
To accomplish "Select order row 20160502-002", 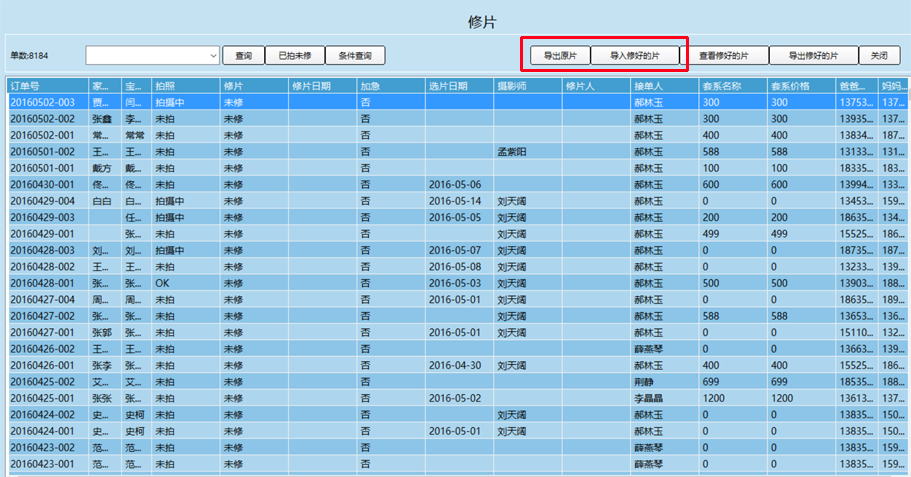I will click(457, 119).
